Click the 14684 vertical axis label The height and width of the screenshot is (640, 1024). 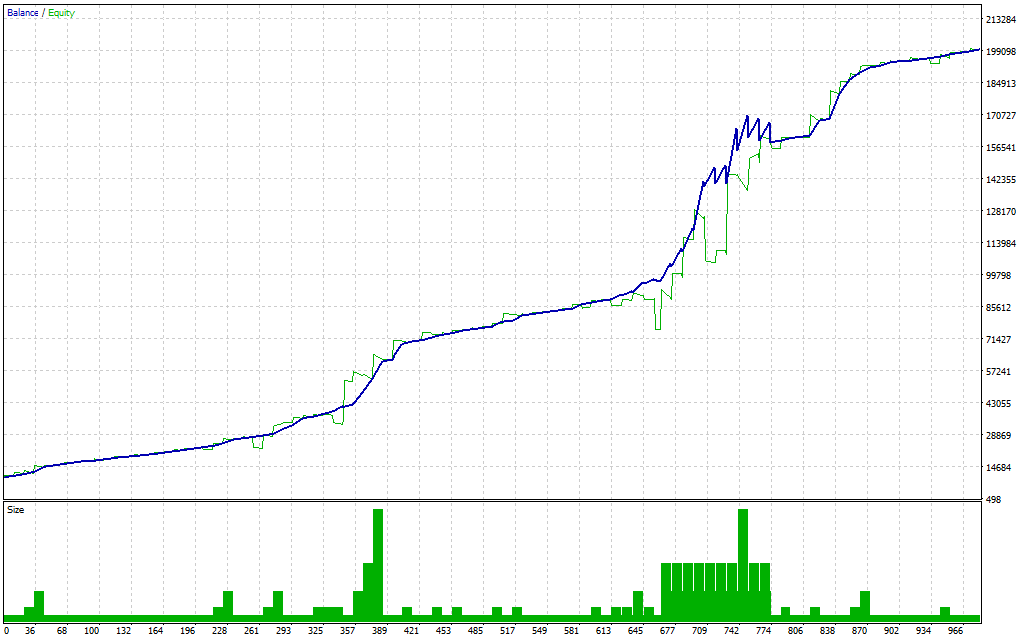click(x=1001, y=468)
